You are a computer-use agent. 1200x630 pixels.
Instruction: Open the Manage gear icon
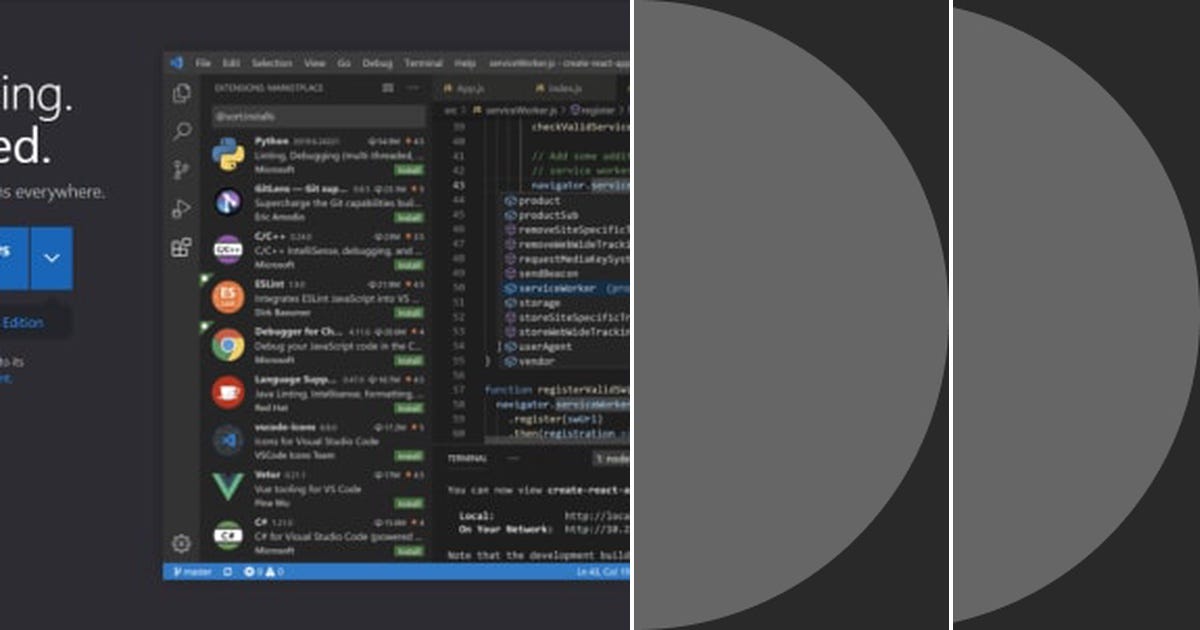[181, 543]
